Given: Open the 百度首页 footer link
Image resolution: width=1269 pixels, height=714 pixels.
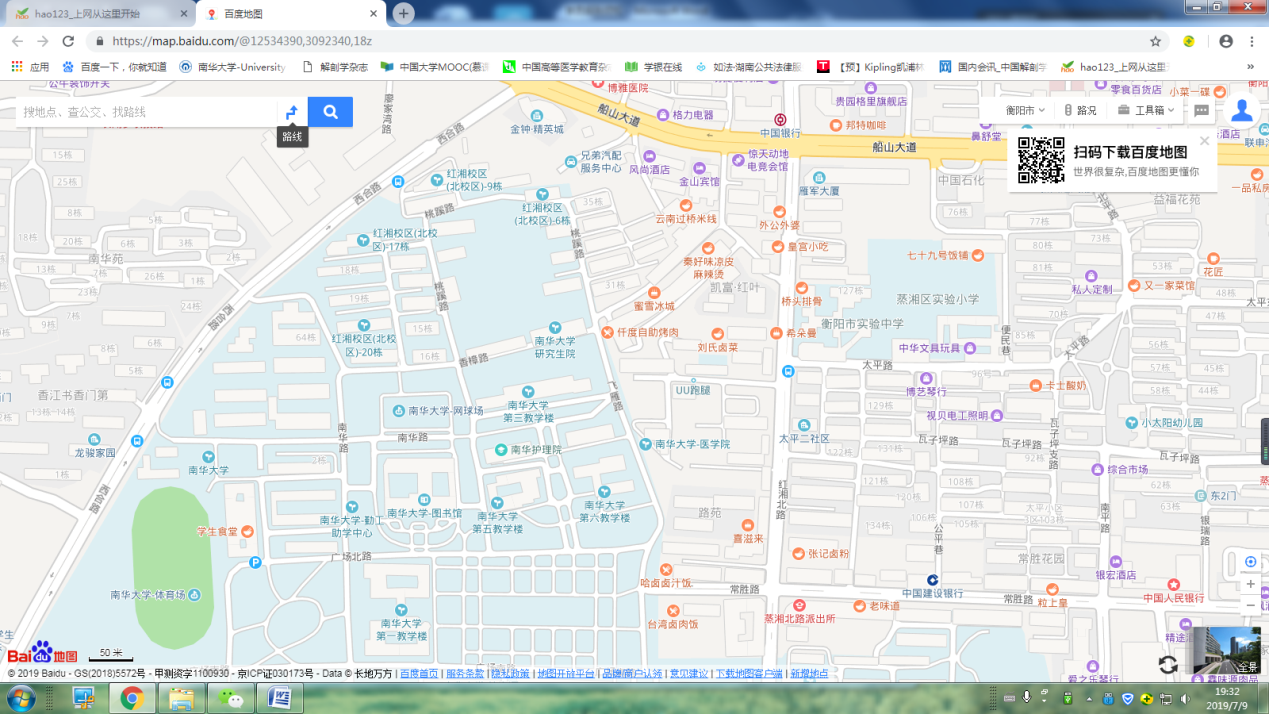Looking at the screenshot, I should (419, 674).
